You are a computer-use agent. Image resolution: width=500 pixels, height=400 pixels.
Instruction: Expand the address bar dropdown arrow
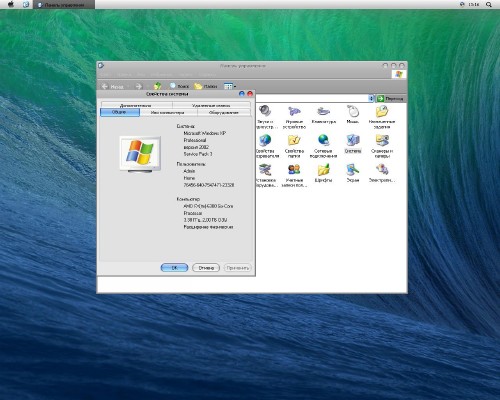tap(371, 98)
